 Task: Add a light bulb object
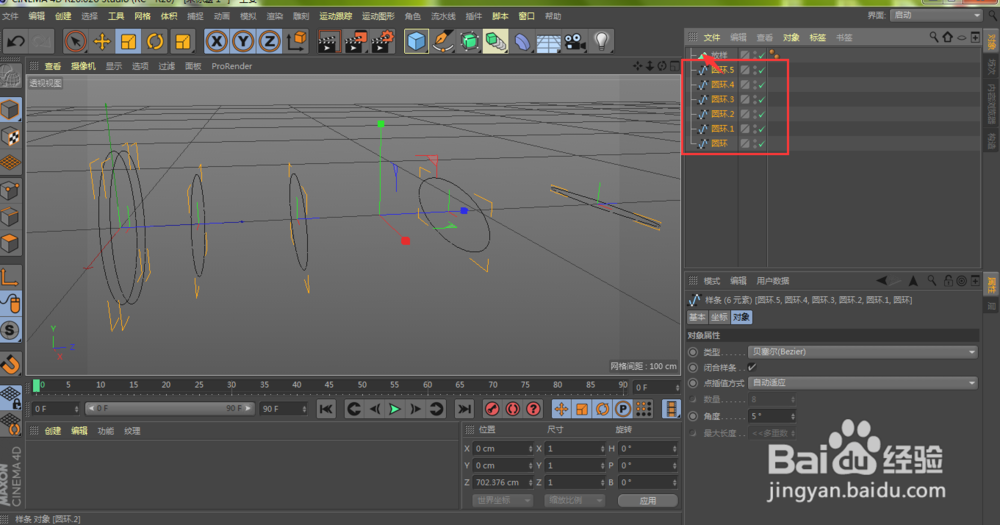(601, 42)
